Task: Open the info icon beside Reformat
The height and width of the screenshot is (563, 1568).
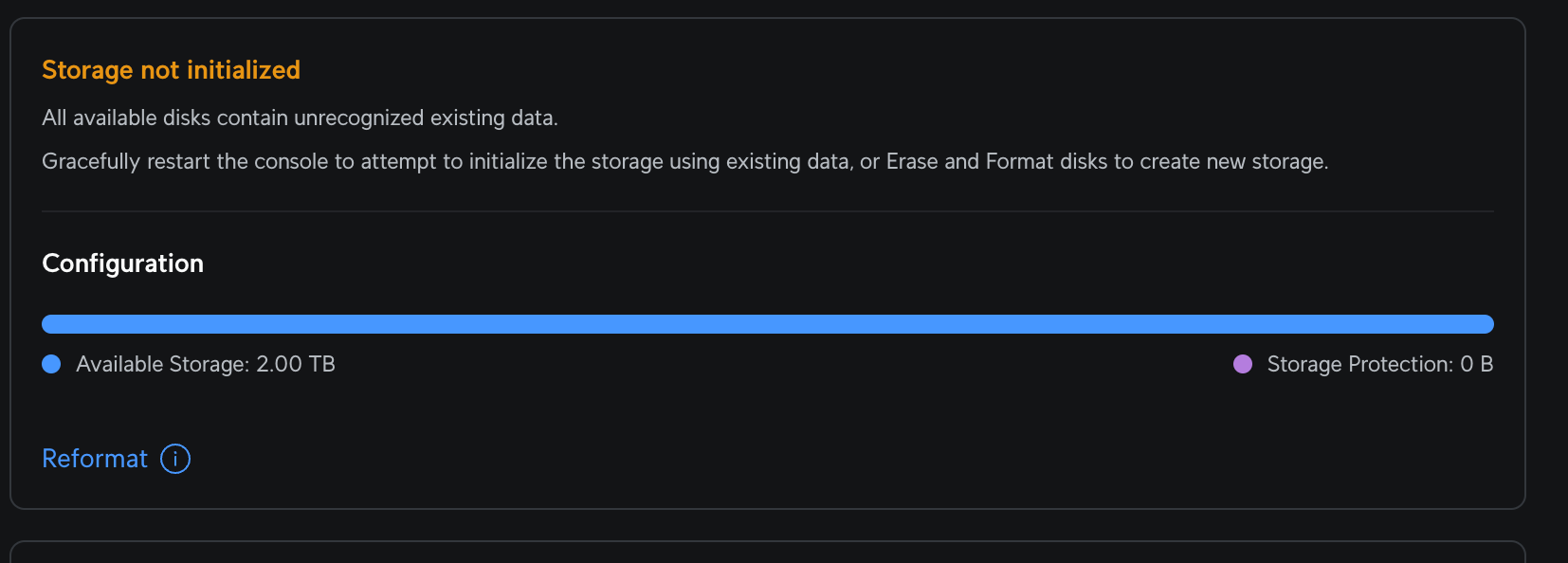Action: click(175, 459)
